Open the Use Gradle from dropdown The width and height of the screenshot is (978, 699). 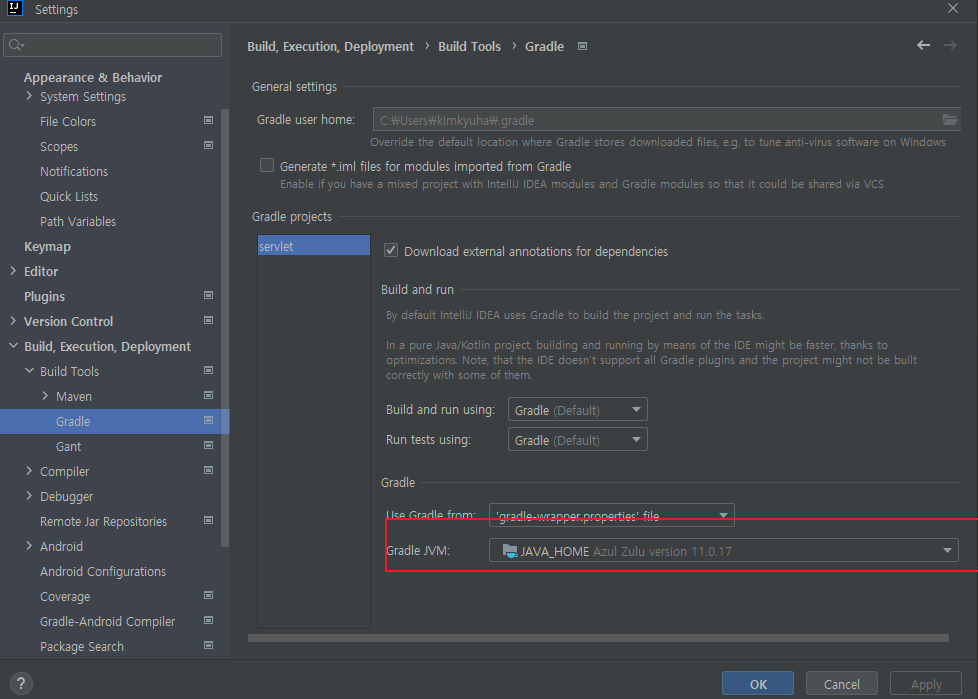pos(611,515)
